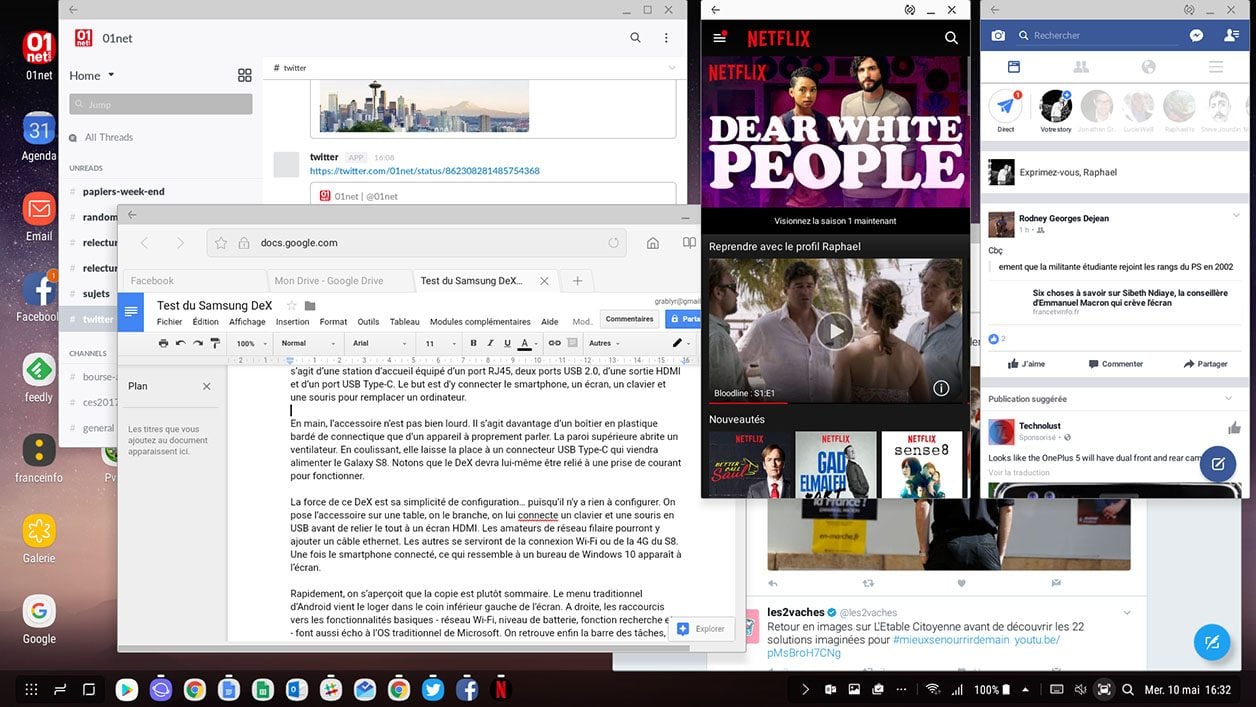The image size is (1256, 707).
Task: Open the Insertion menu in Docs
Action: (293, 322)
